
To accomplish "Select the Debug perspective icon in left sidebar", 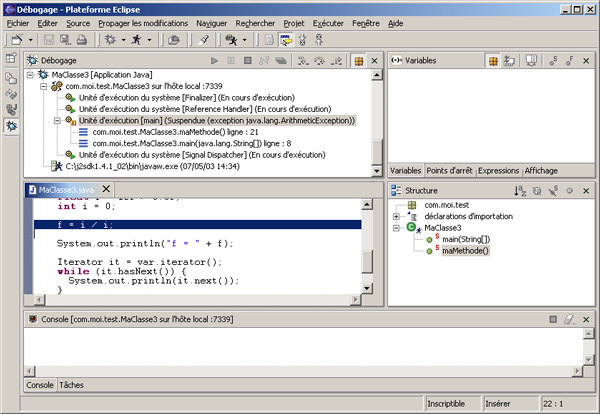I will [12, 126].
